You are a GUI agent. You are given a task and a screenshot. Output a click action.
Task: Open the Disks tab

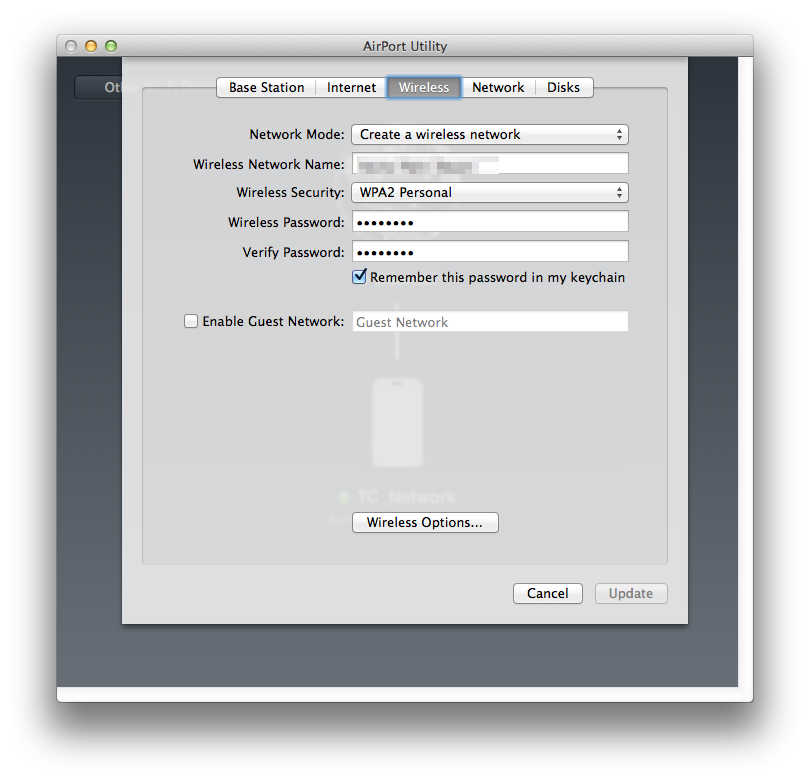coord(564,87)
